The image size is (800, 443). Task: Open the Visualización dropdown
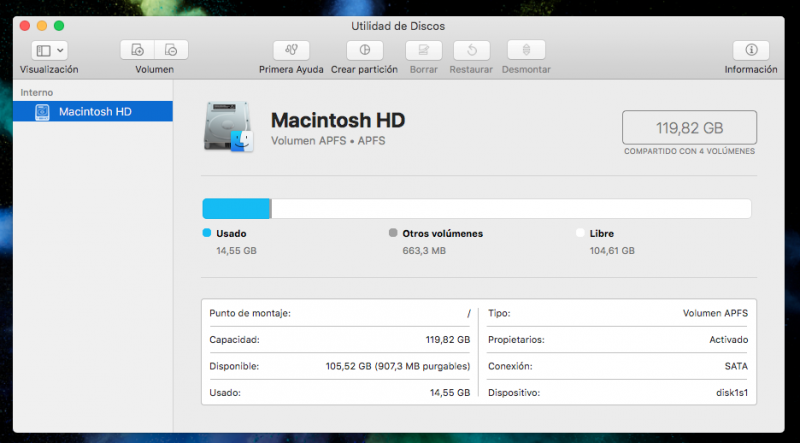pyautogui.click(x=48, y=50)
